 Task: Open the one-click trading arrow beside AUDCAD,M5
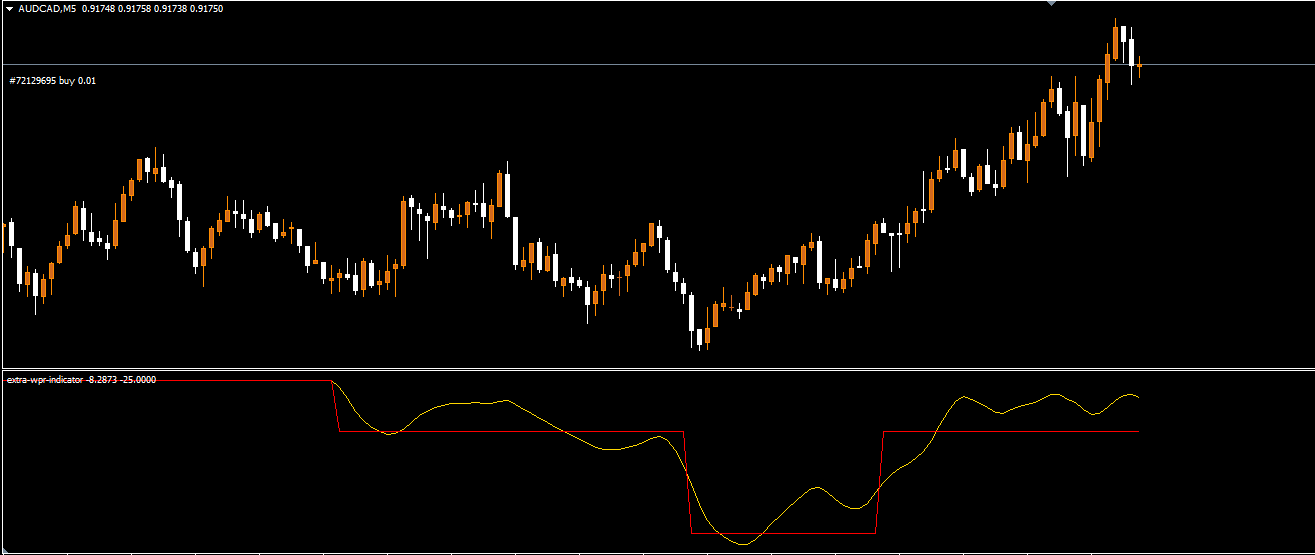[9, 8]
